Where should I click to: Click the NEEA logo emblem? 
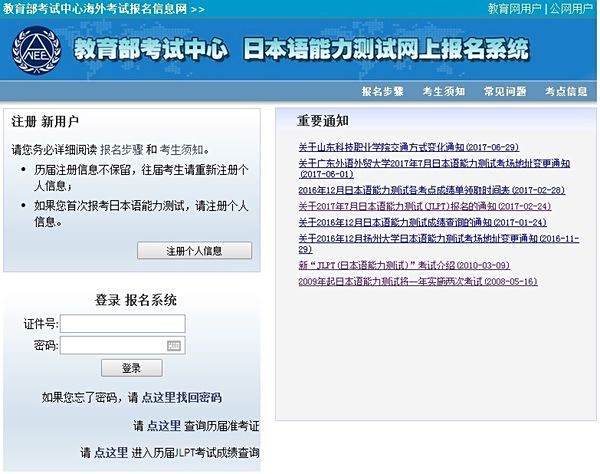click(x=37, y=50)
